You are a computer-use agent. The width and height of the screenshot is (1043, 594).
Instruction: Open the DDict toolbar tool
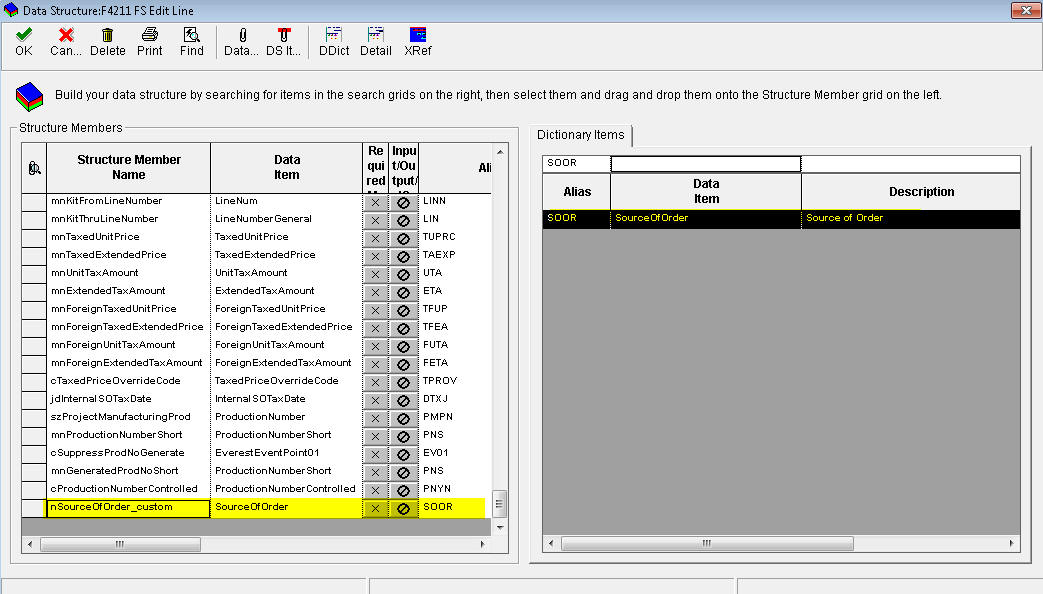[x=334, y=42]
